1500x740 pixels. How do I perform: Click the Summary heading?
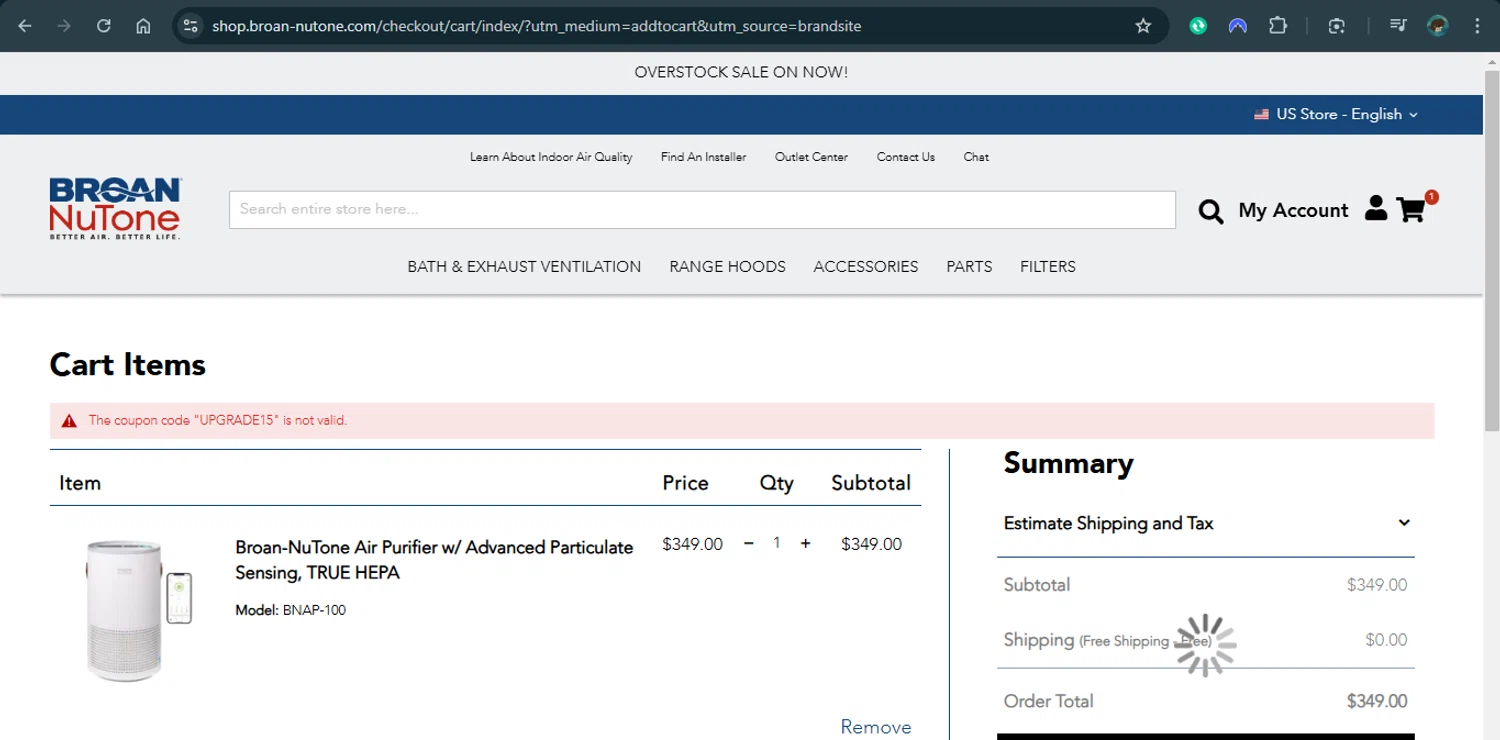(1068, 463)
